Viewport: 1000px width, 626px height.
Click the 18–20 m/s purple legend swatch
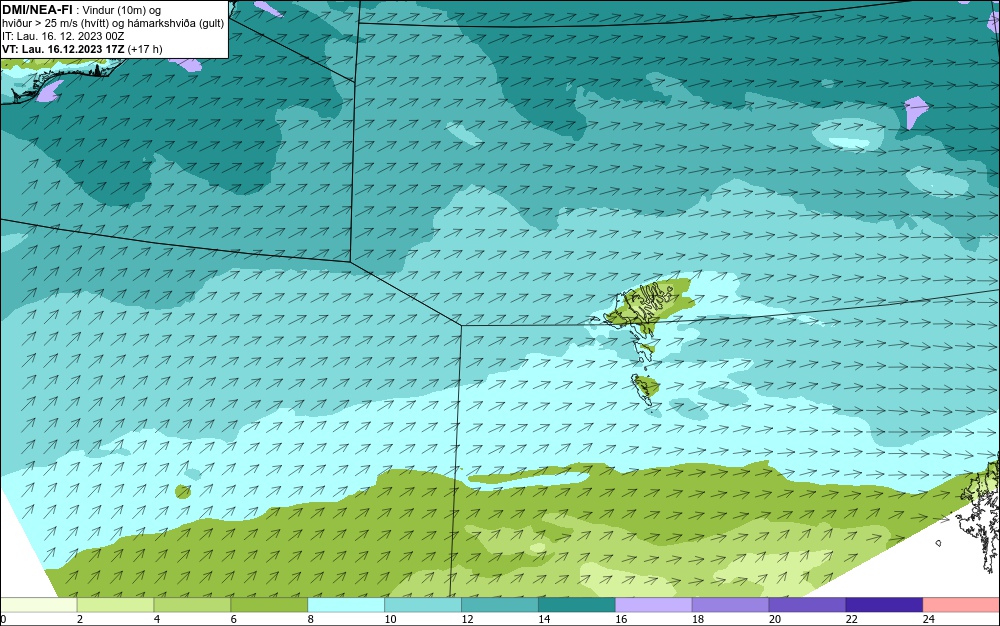click(730, 604)
